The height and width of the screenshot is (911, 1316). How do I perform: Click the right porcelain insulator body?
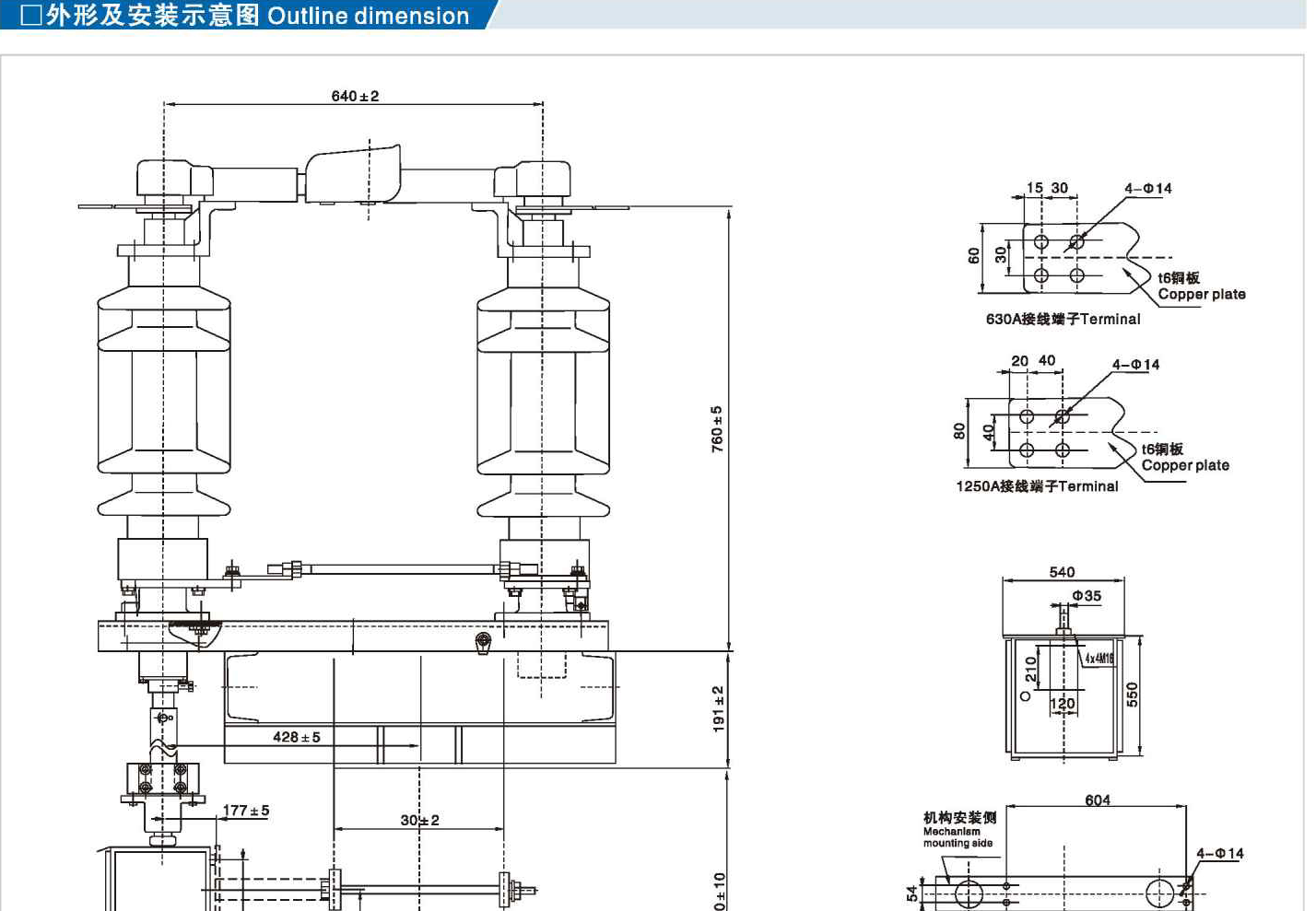pos(543,396)
